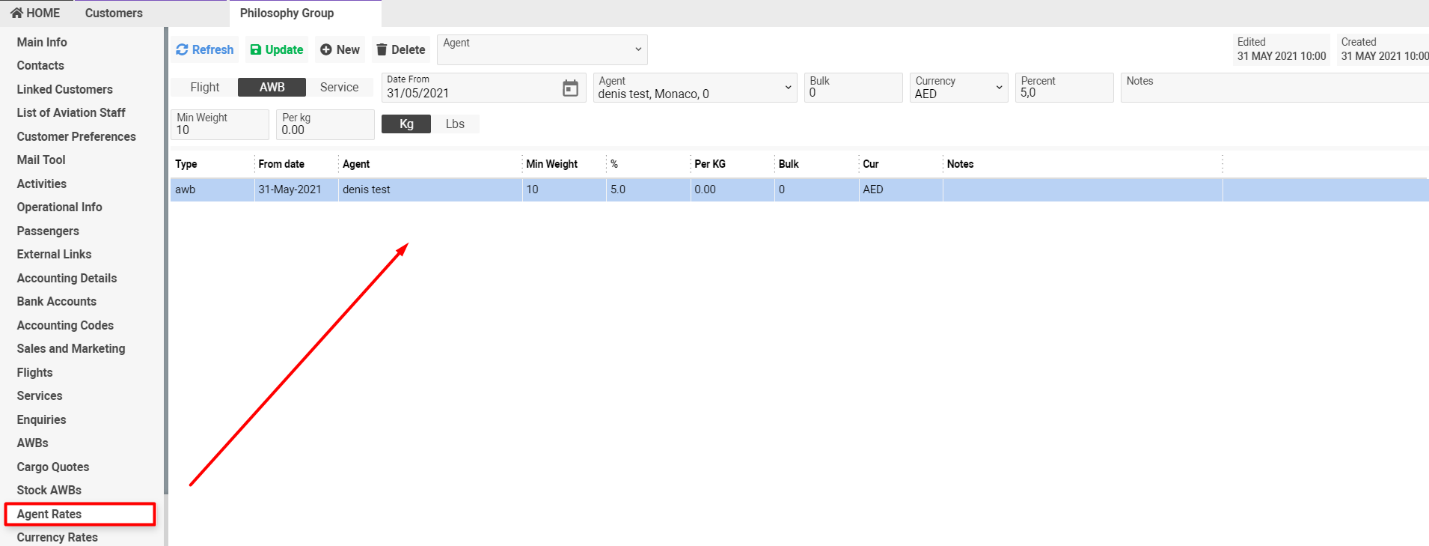Open AWBs section in sidebar
Viewport: 1429px width, 546px height.
pyautogui.click(x=32, y=443)
